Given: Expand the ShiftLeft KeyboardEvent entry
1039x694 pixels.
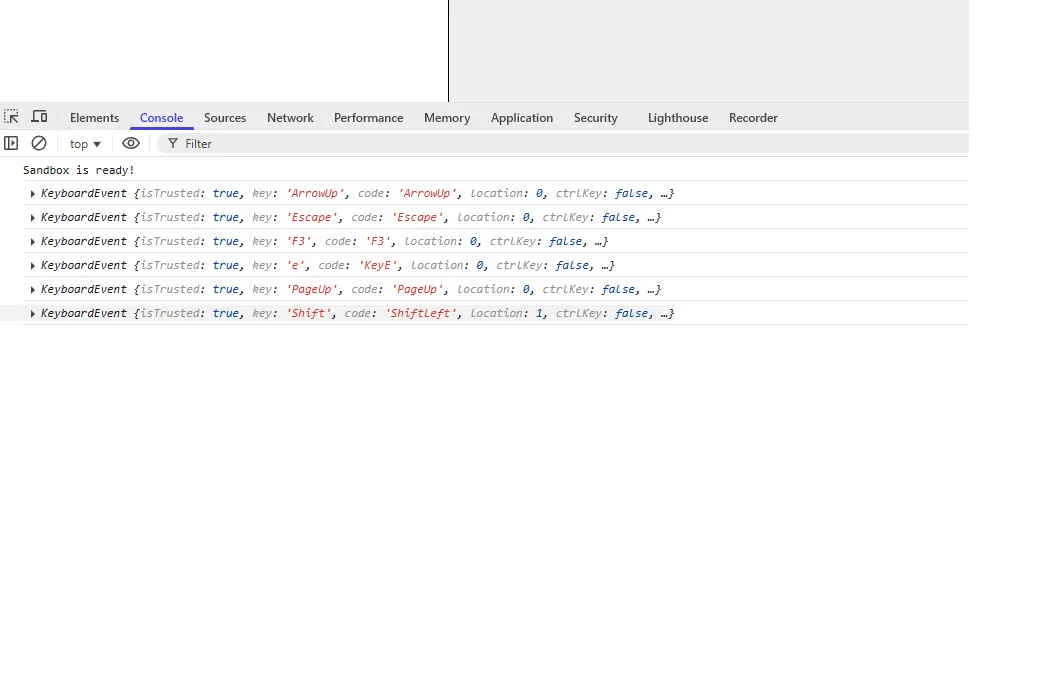Looking at the screenshot, I should click(x=32, y=314).
